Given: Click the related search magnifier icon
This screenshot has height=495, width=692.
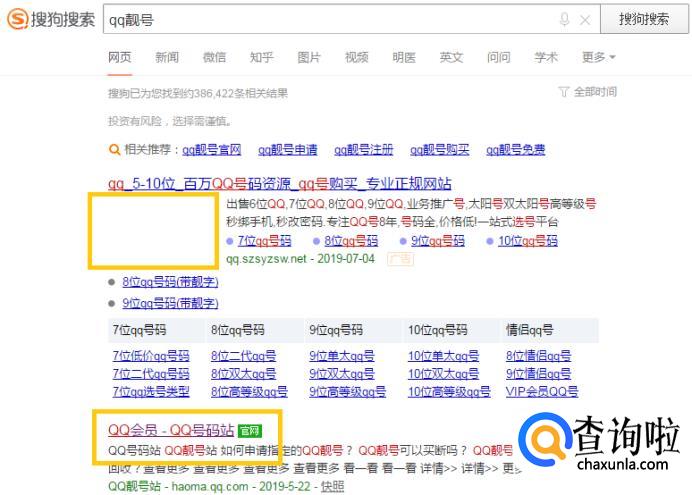Looking at the screenshot, I should 114,150.
